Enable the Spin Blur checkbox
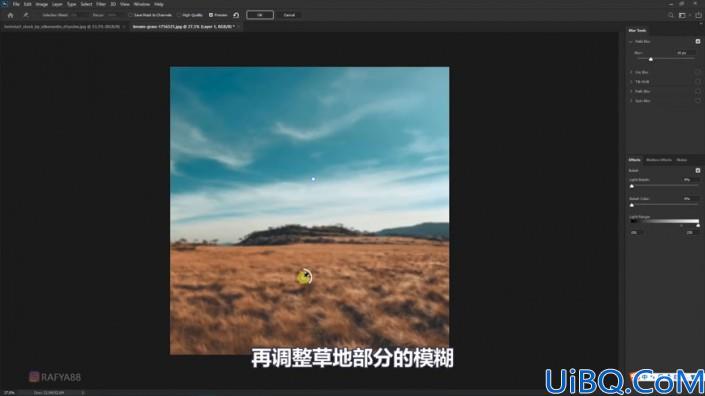This screenshot has height=396, width=705. (698, 101)
